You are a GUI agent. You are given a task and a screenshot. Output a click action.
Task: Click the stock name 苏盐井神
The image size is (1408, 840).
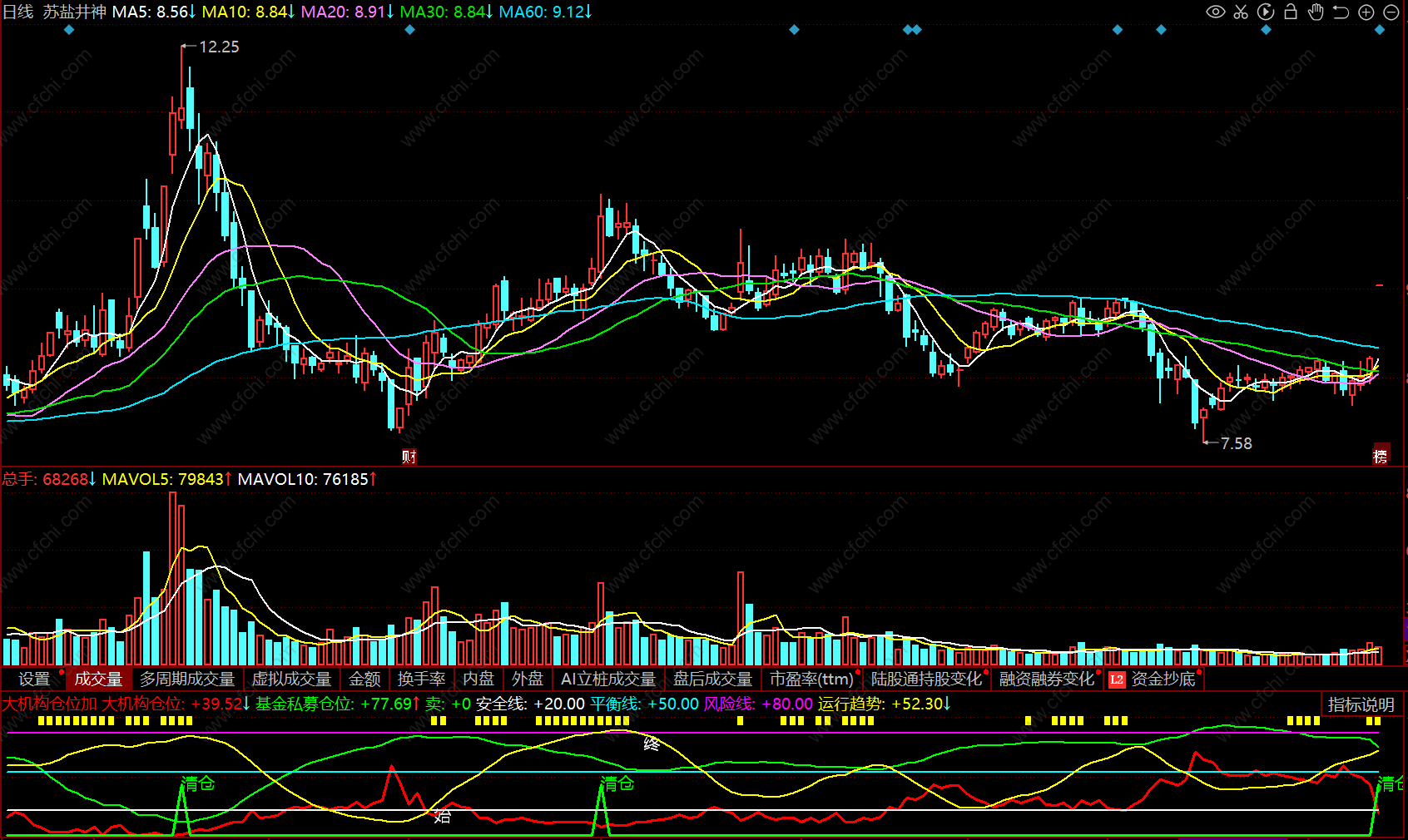pos(75,12)
